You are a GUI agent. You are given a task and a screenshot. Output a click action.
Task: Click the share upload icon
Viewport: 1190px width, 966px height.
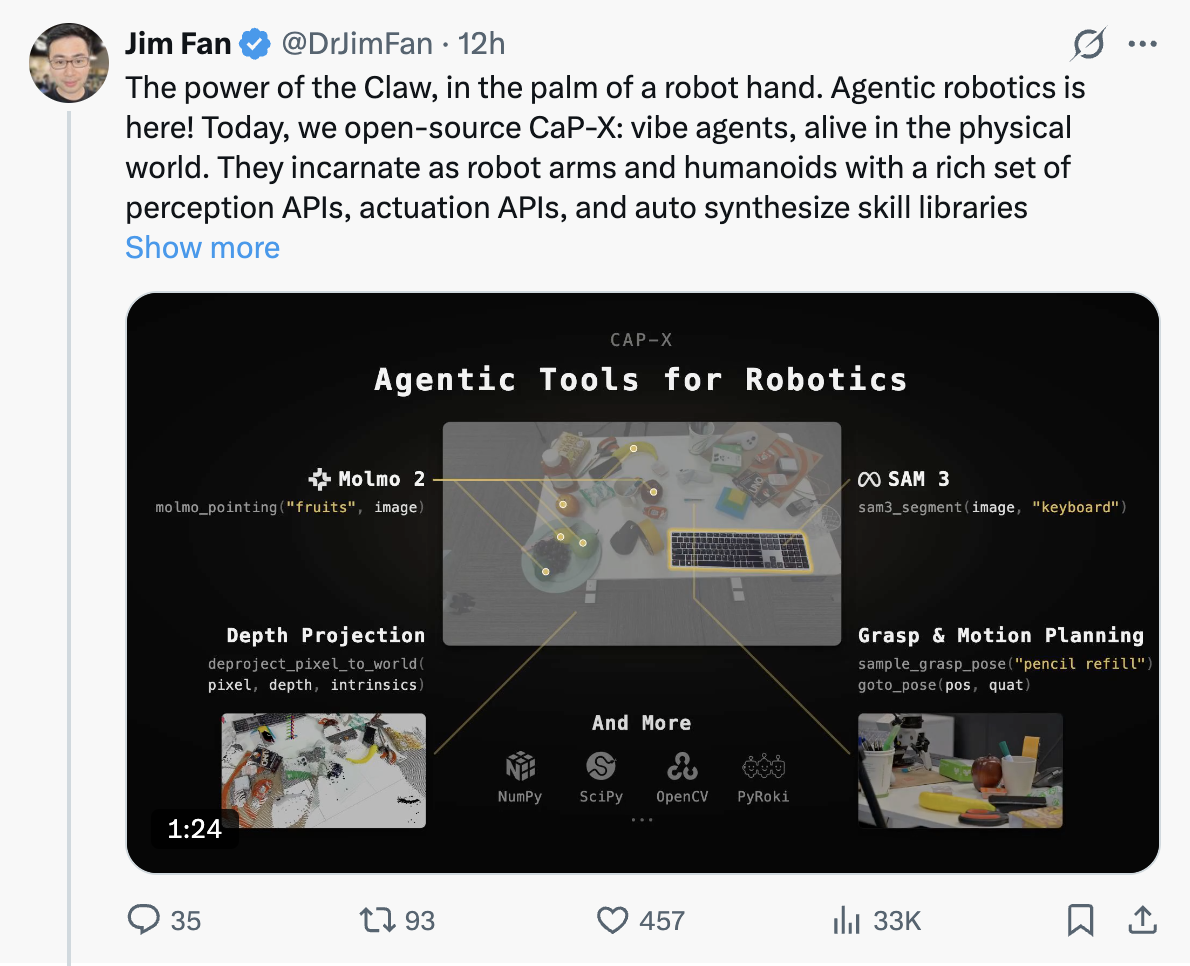(x=1142, y=919)
